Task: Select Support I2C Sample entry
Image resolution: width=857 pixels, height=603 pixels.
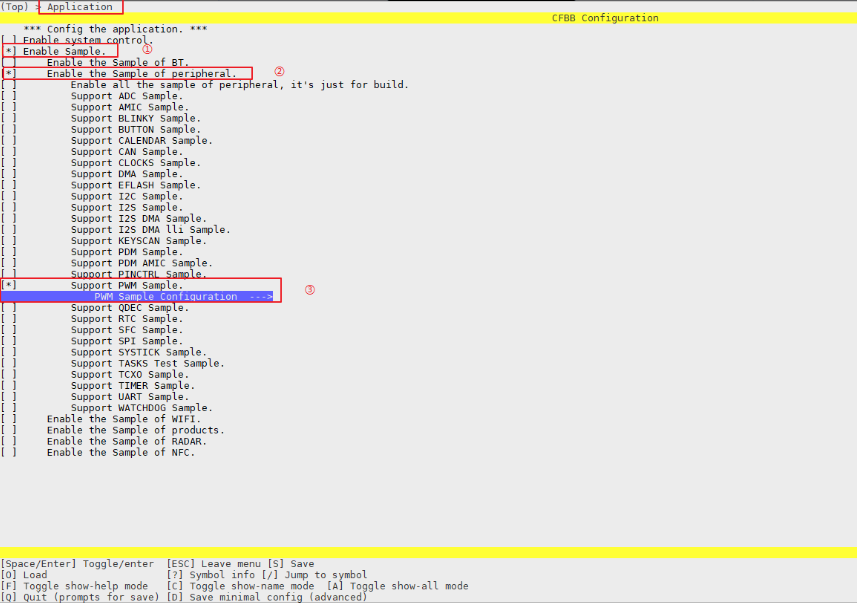Action: click(126, 196)
